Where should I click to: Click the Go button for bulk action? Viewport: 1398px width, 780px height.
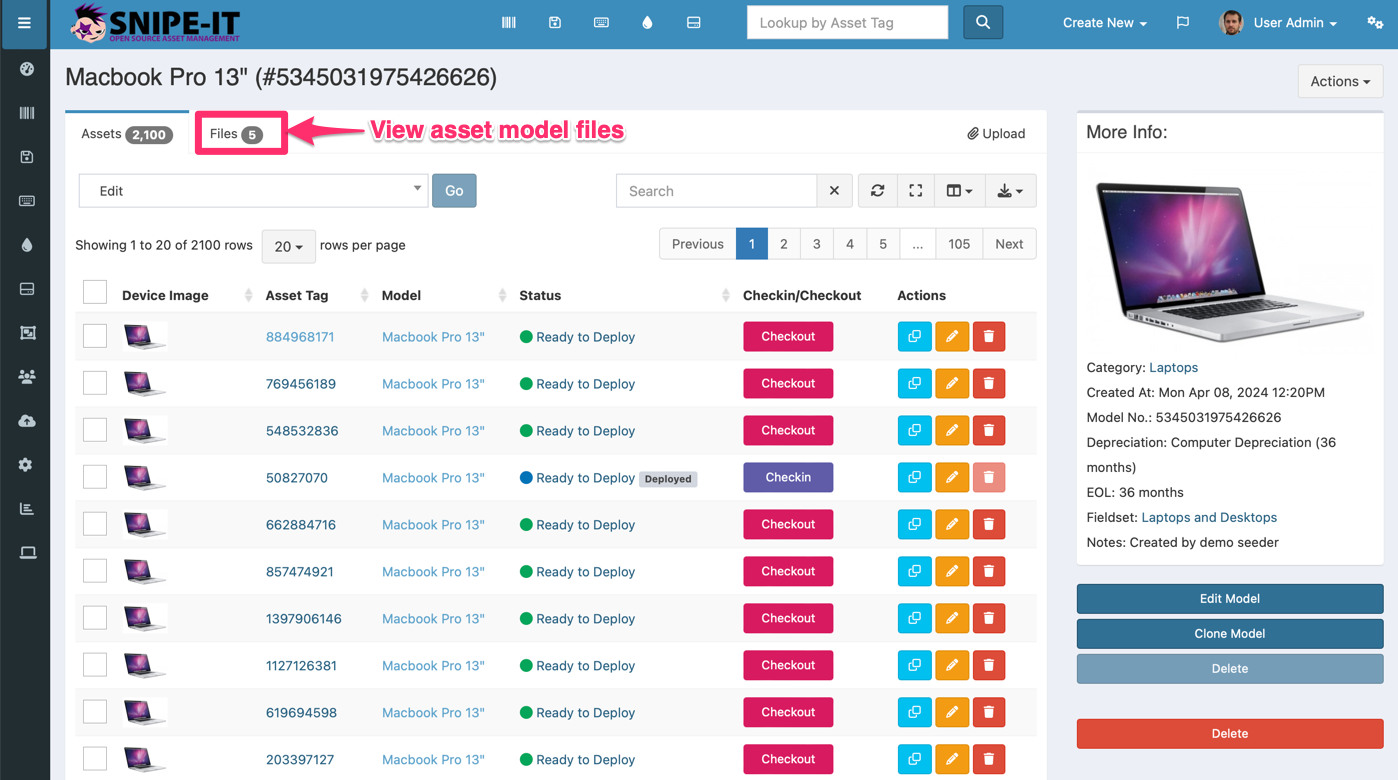click(454, 191)
